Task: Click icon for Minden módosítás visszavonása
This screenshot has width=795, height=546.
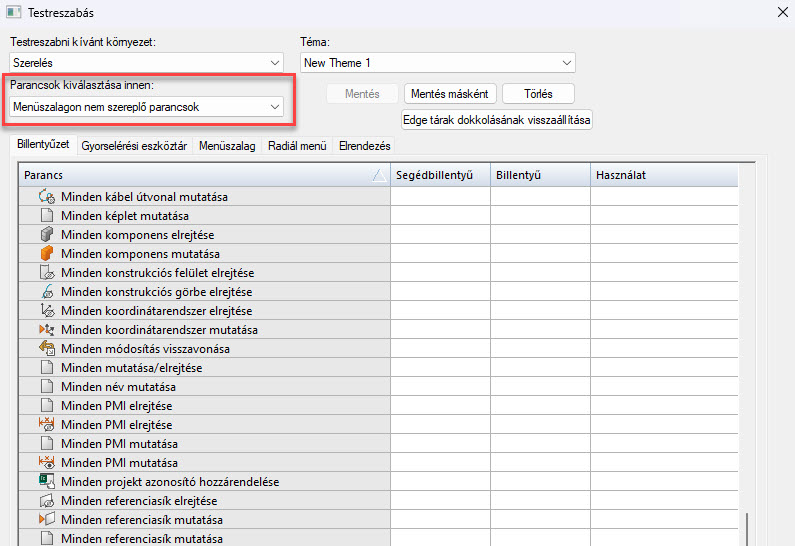Action: point(46,349)
